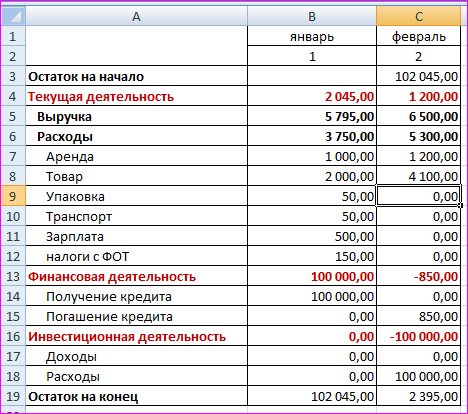
Task: Click the Выручка label cell
Action: tap(136, 116)
